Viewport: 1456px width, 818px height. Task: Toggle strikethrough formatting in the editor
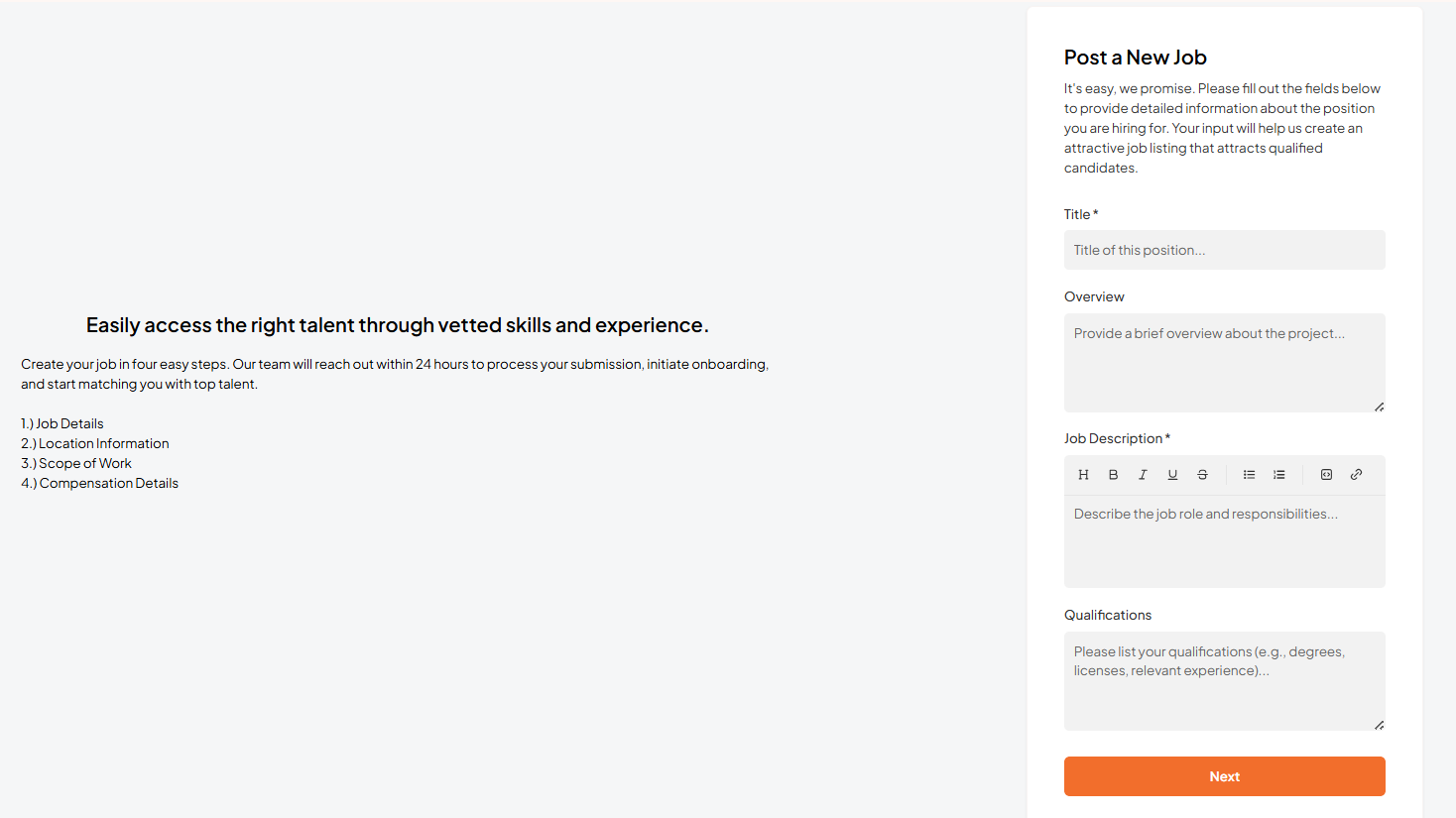coord(1202,475)
